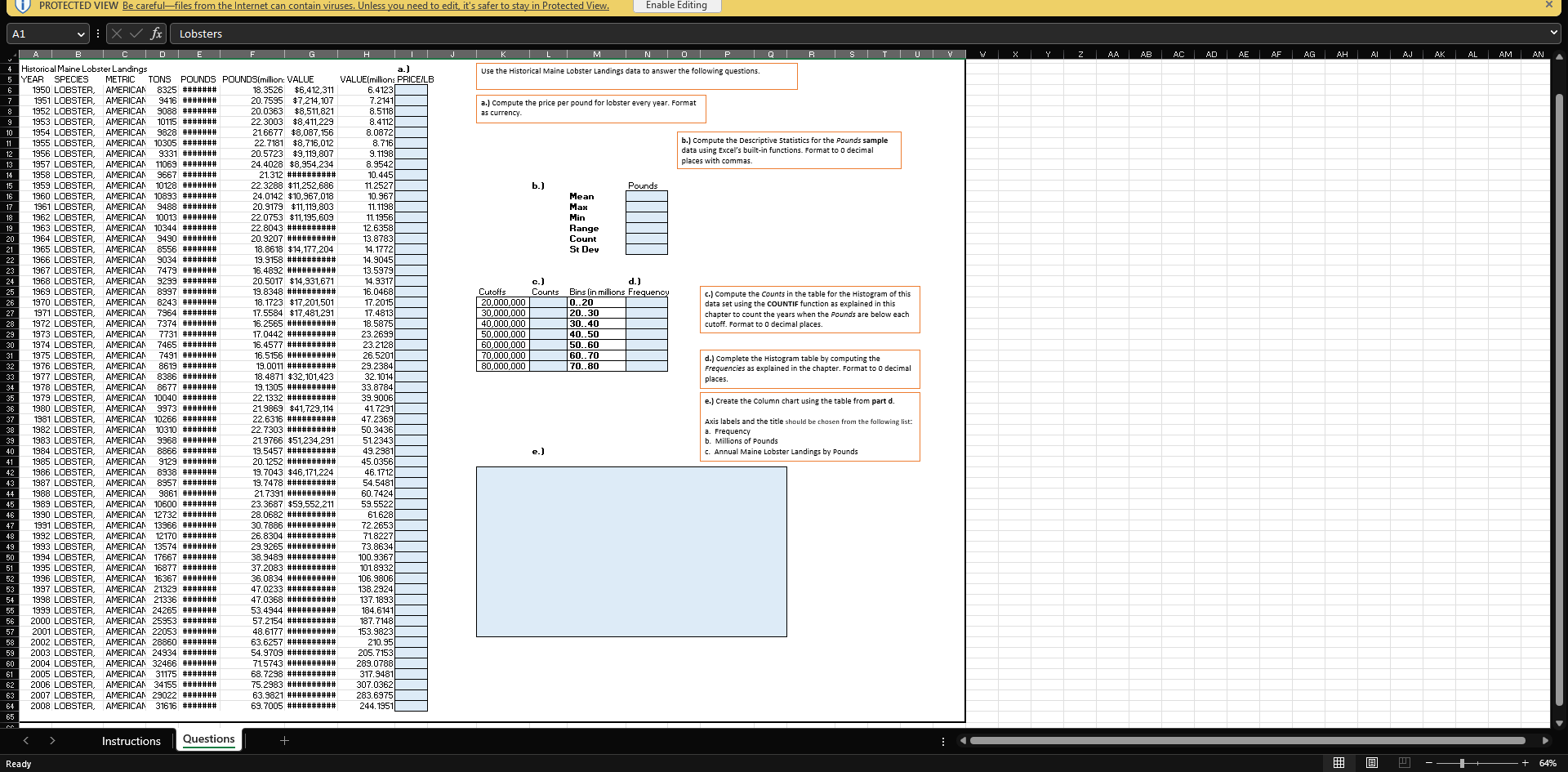Click the Enable Editing button

point(676,6)
